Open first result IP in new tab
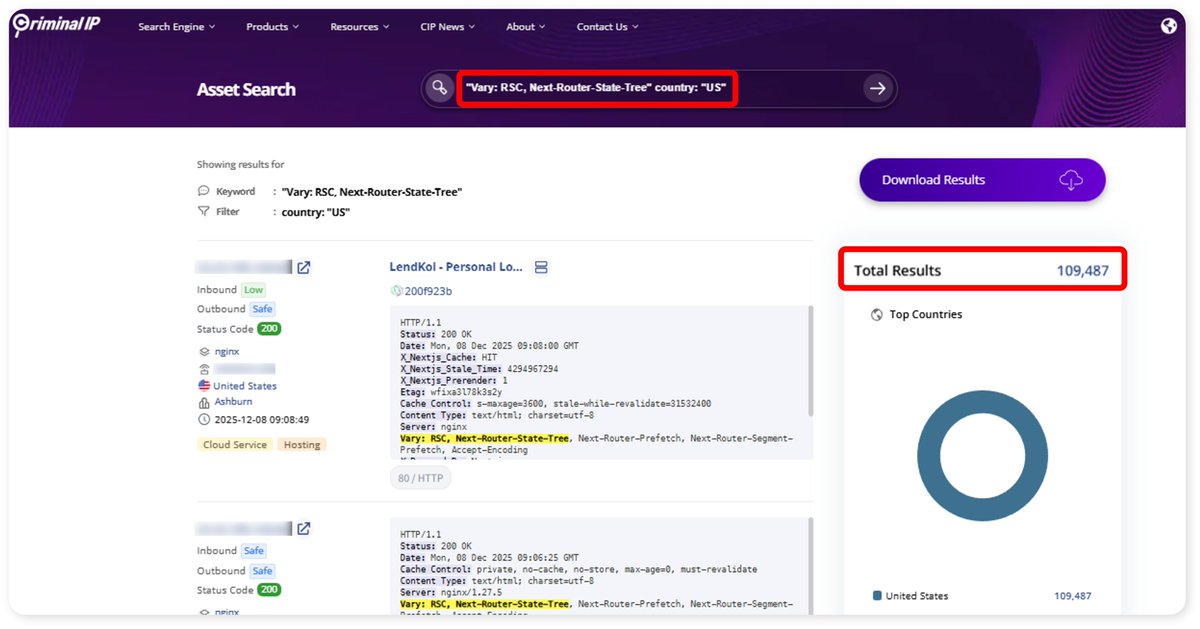 304,267
